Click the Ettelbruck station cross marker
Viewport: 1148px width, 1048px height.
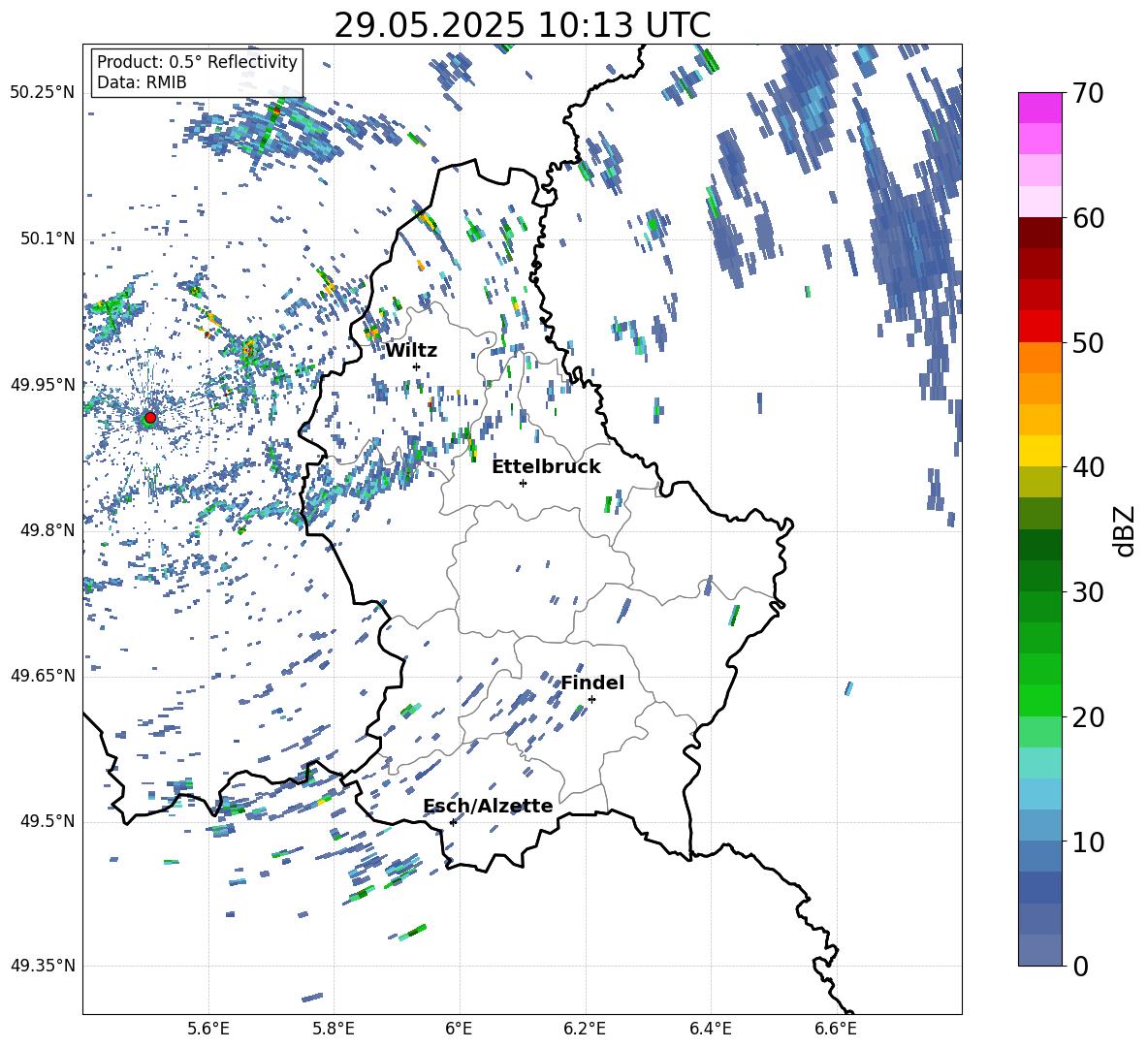(x=523, y=483)
